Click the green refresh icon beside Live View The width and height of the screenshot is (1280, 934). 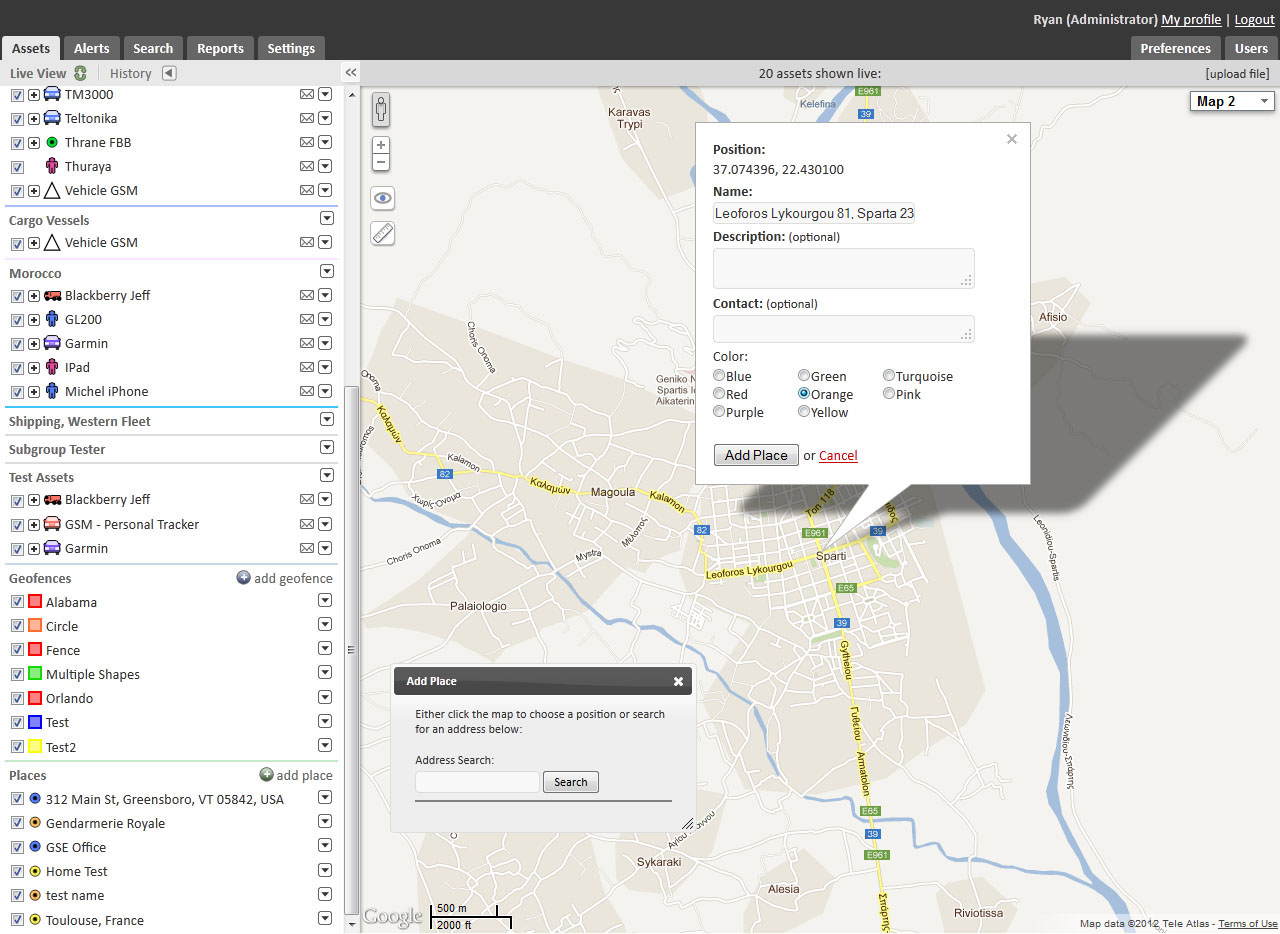(x=80, y=73)
